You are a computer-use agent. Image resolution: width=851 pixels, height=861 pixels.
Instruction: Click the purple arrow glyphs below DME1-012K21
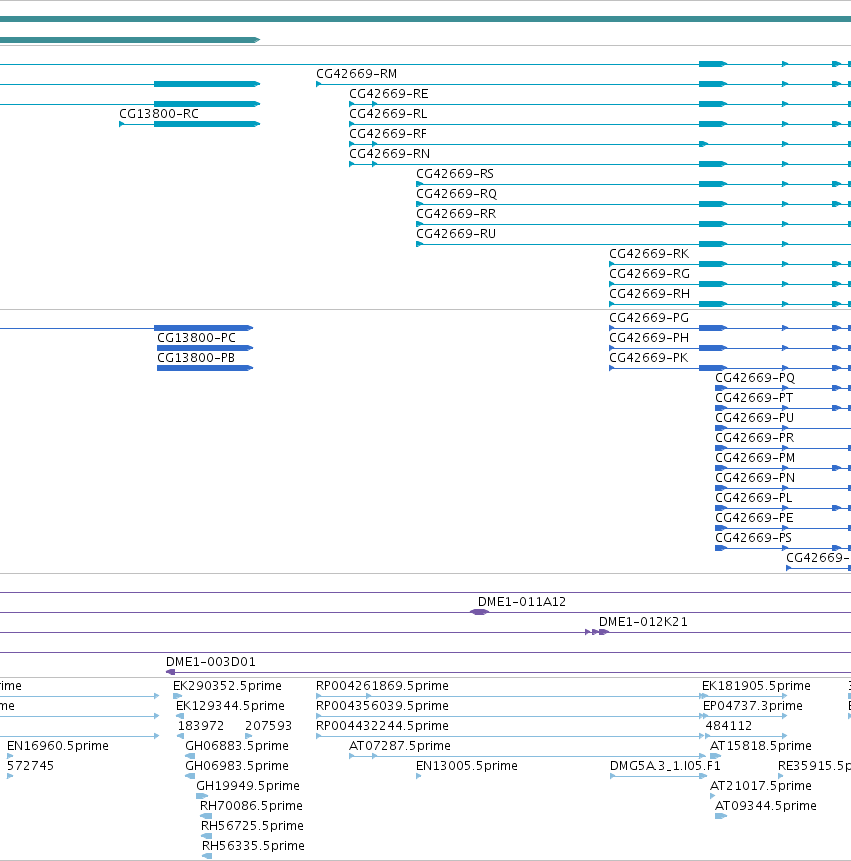597,632
